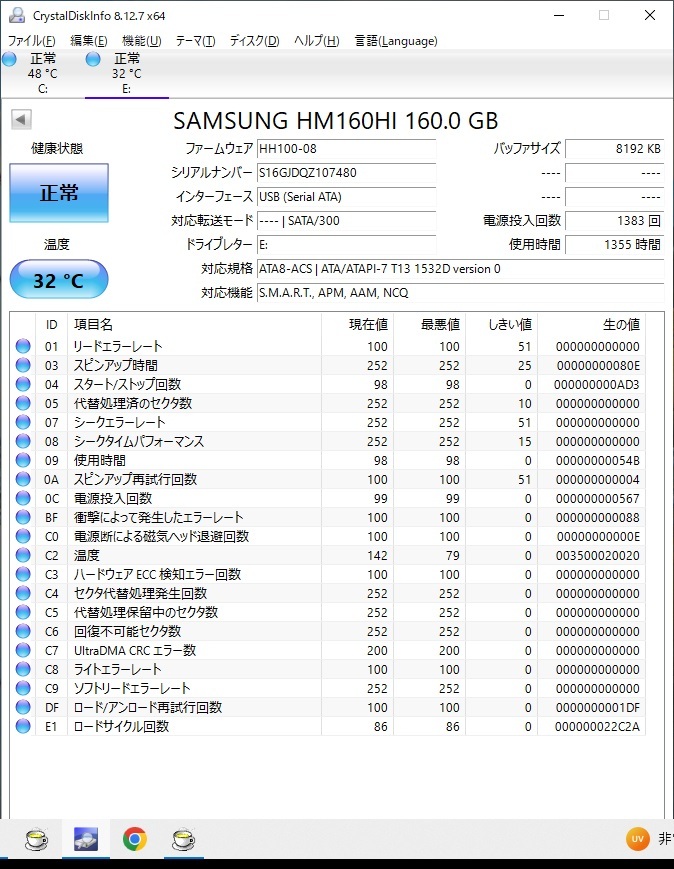The height and width of the screenshot is (869, 674).
Task: Open the 機能(U) menu
Action: [x=141, y=41]
